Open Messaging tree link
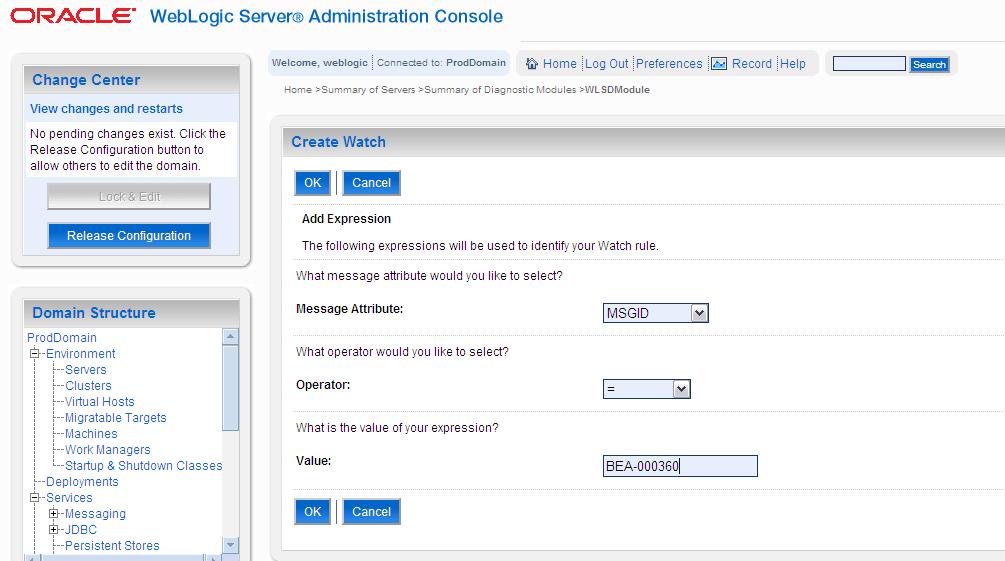The height and width of the screenshot is (561, 1005). [x=95, y=514]
